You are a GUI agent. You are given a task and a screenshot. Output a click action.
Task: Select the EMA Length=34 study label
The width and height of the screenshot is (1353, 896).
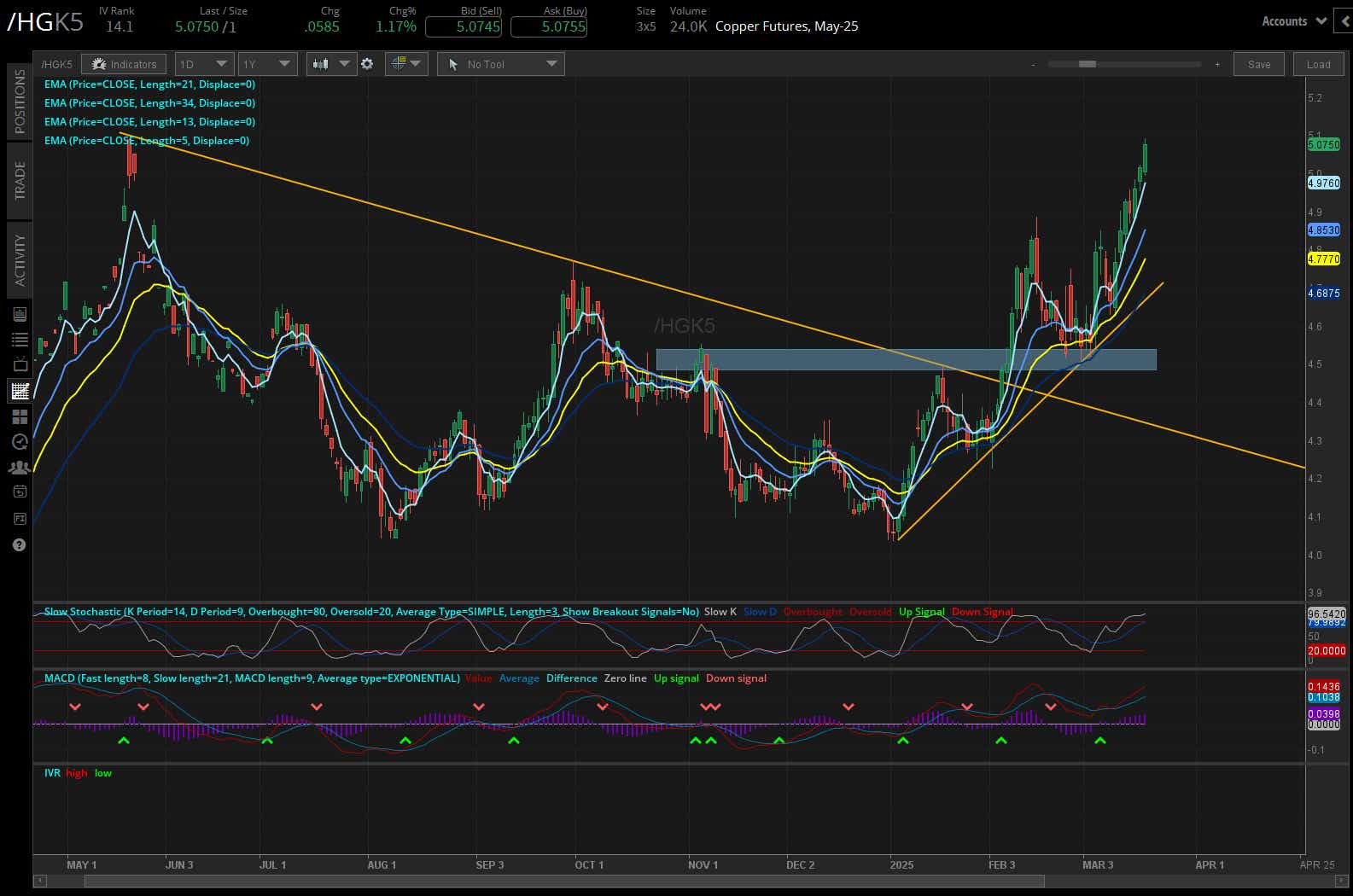149,102
